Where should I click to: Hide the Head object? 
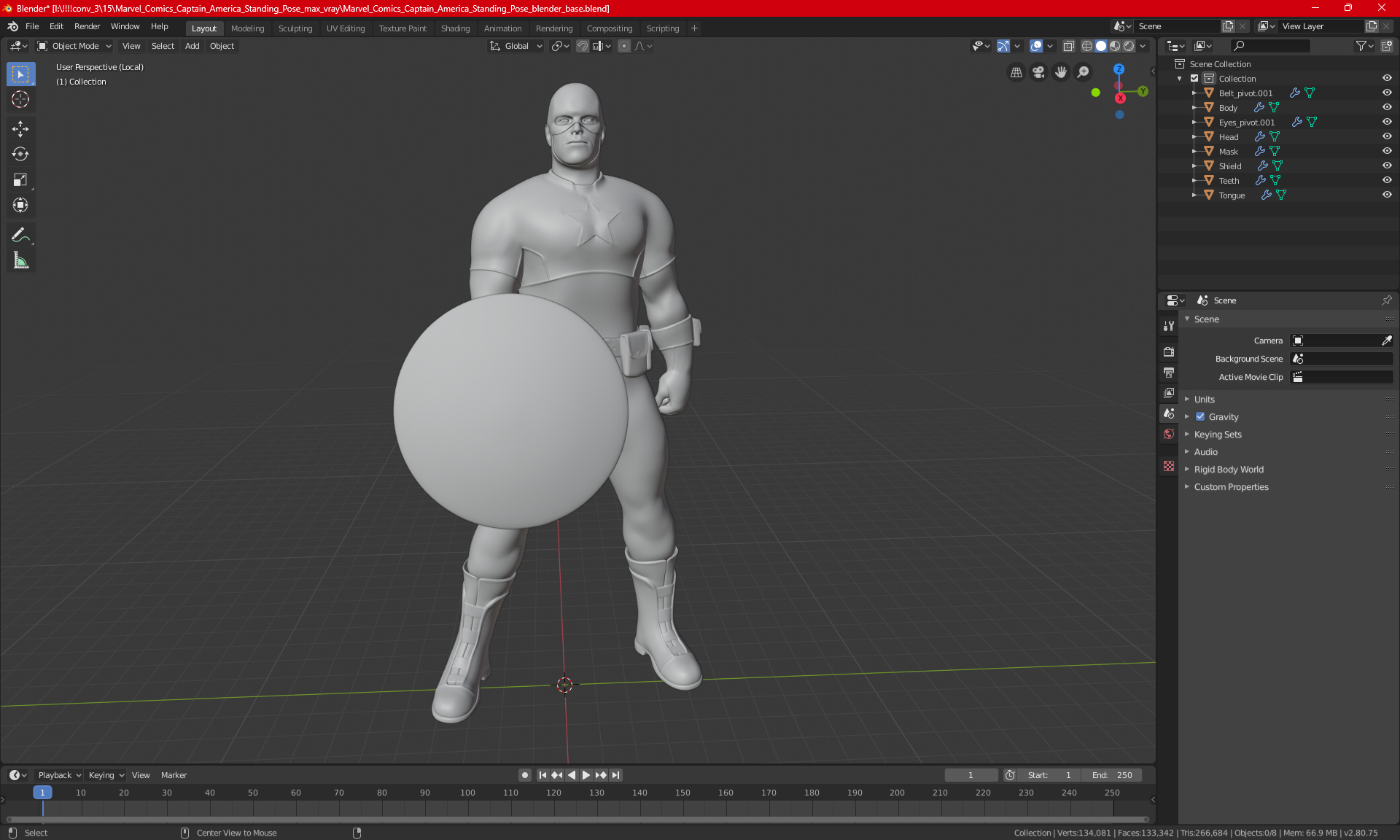point(1387,136)
